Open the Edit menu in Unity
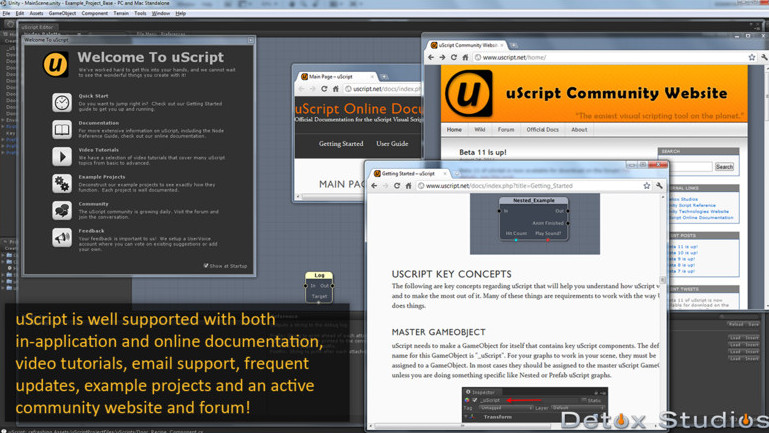The image size is (769, 433). (20, 13)
